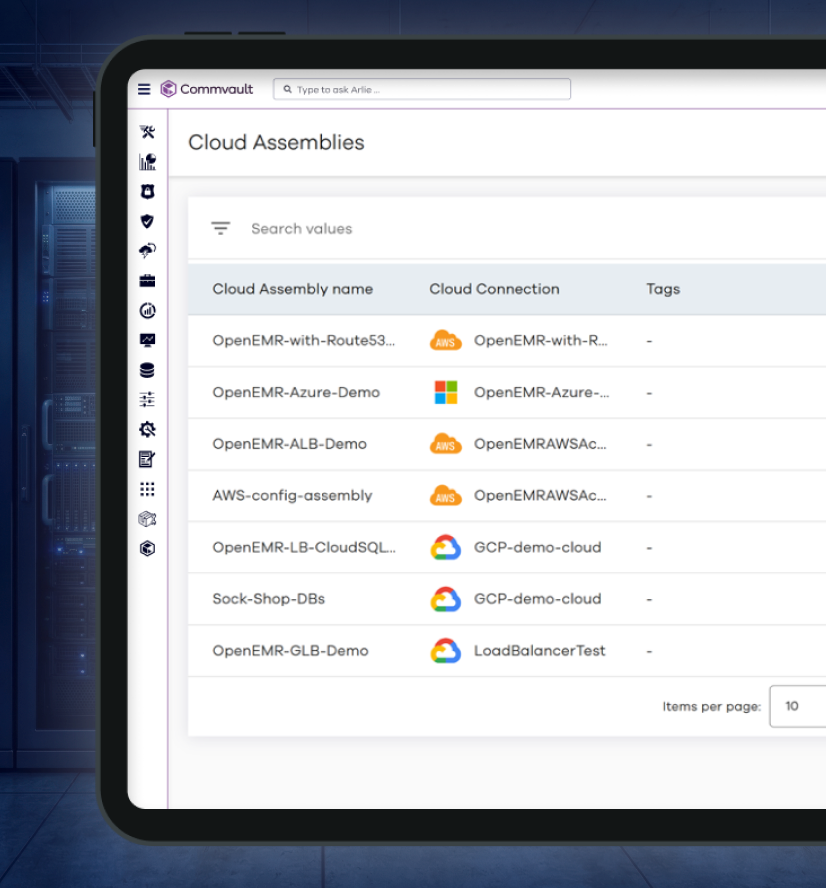Expand the Items per page dropdown

tap(797, 706)
